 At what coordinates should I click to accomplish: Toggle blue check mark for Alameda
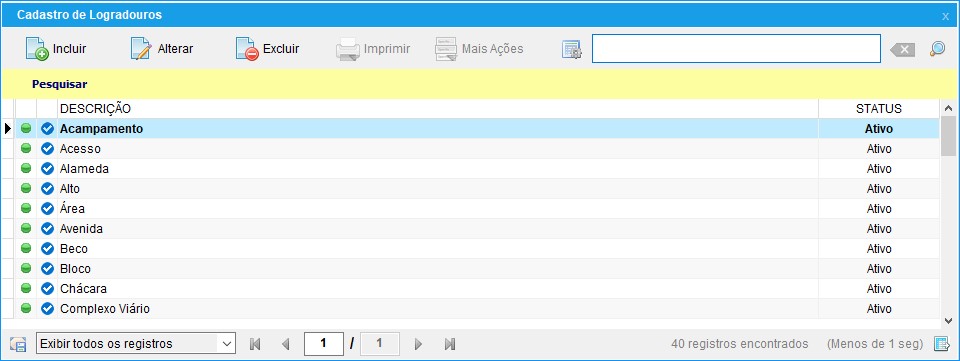pos(47,169)
